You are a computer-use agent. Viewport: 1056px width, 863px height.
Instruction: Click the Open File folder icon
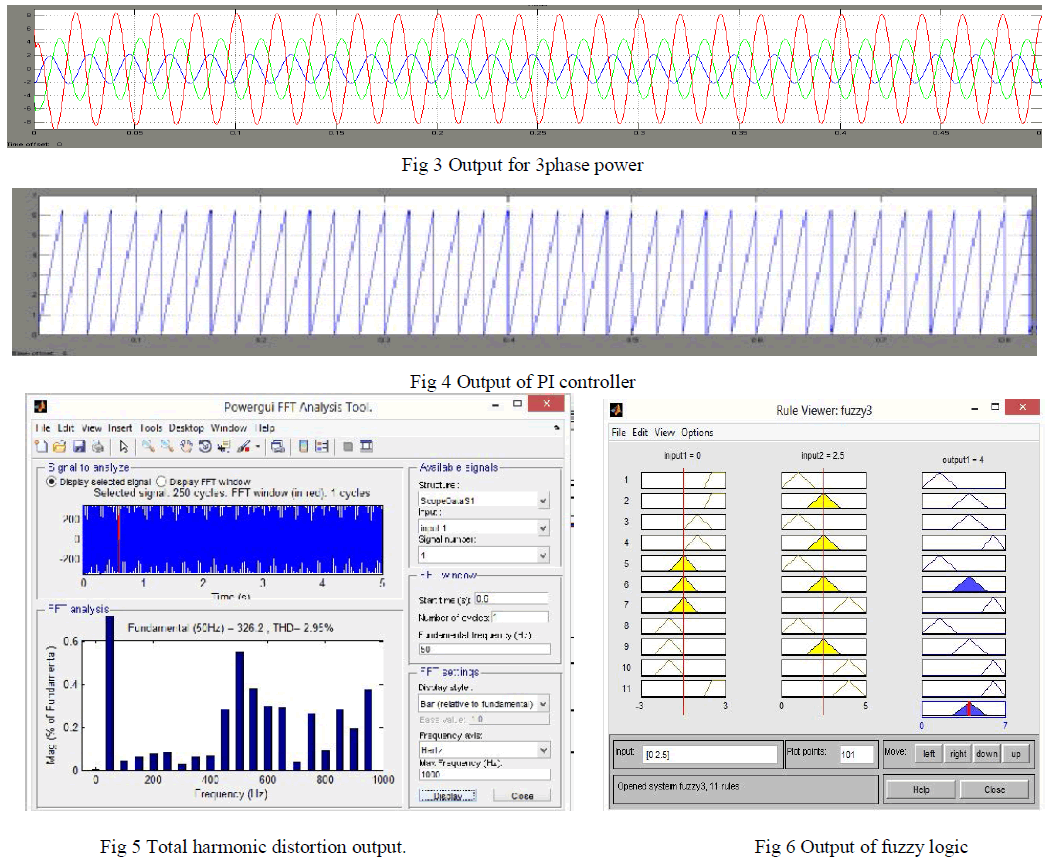click(59, 446)
